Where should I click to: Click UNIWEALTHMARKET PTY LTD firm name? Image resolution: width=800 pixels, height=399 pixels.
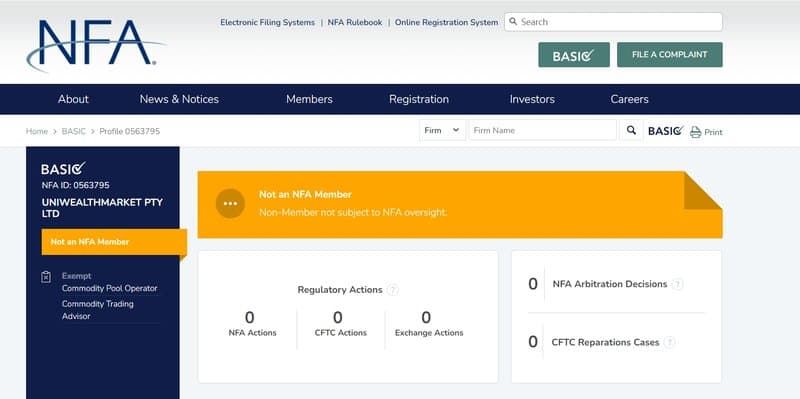pos(102,208)
